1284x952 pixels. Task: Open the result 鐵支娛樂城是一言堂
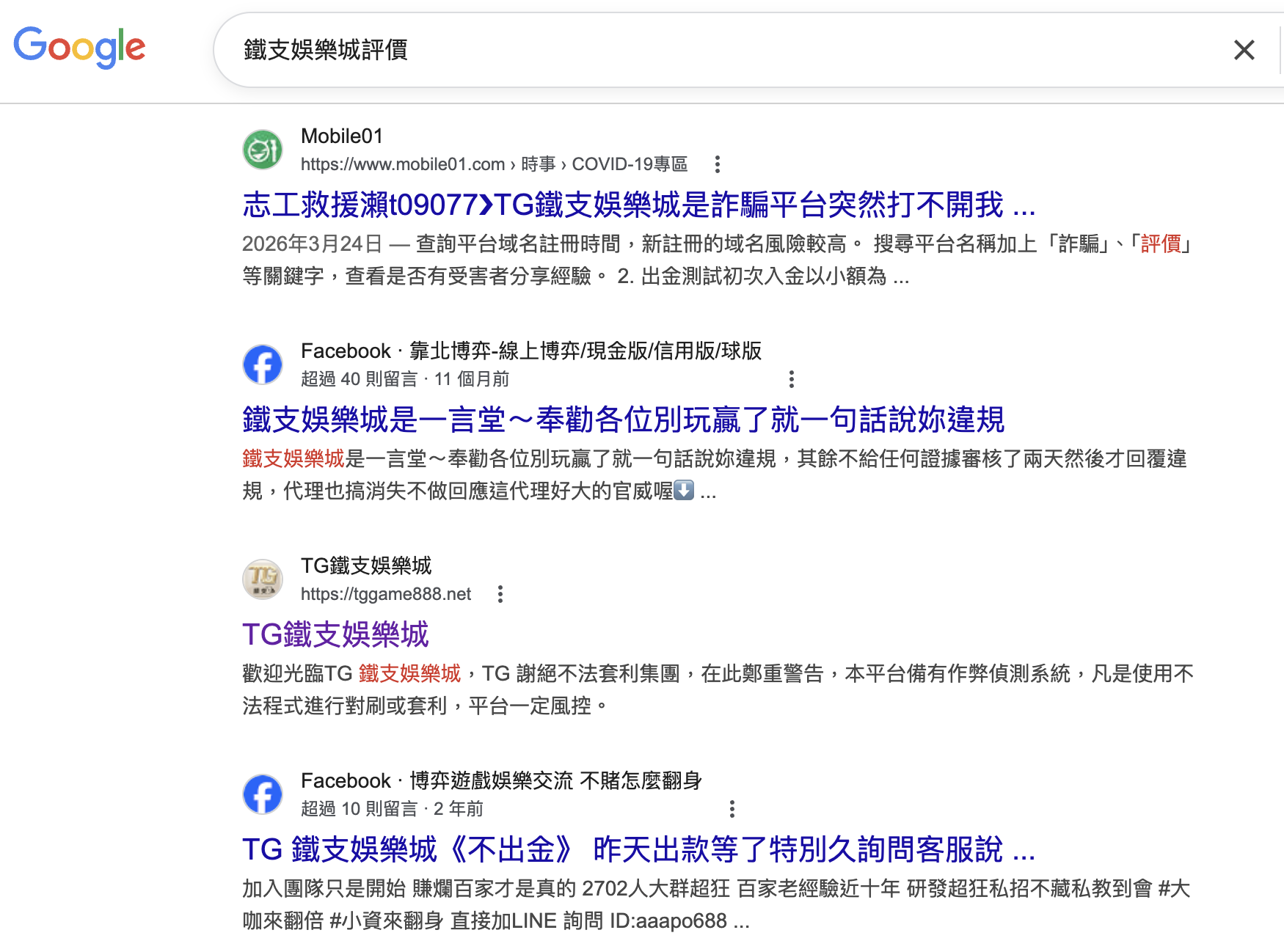pyautogui.click(x=624, y=420)
